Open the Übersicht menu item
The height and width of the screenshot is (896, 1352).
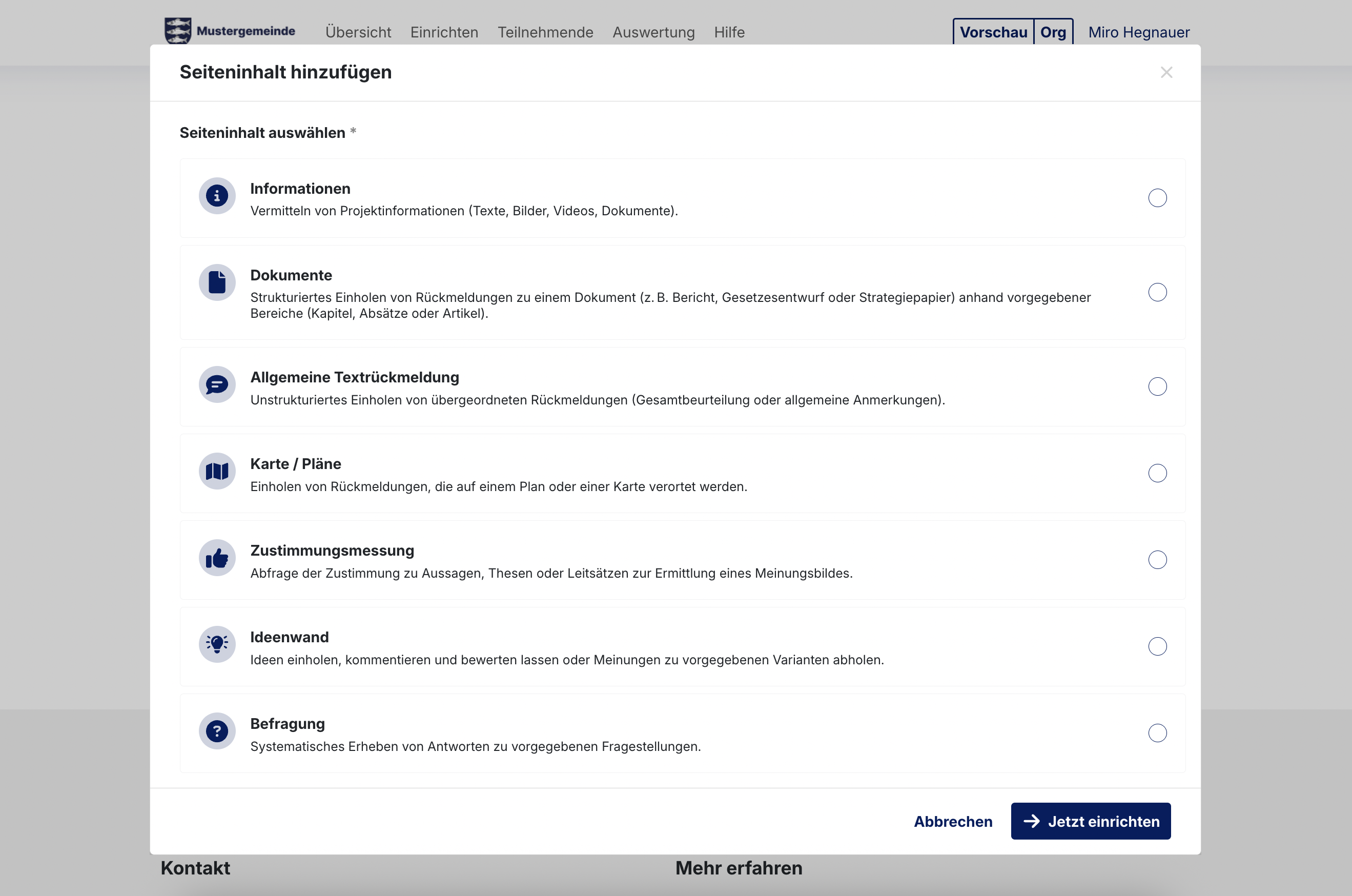coord(358,32)
